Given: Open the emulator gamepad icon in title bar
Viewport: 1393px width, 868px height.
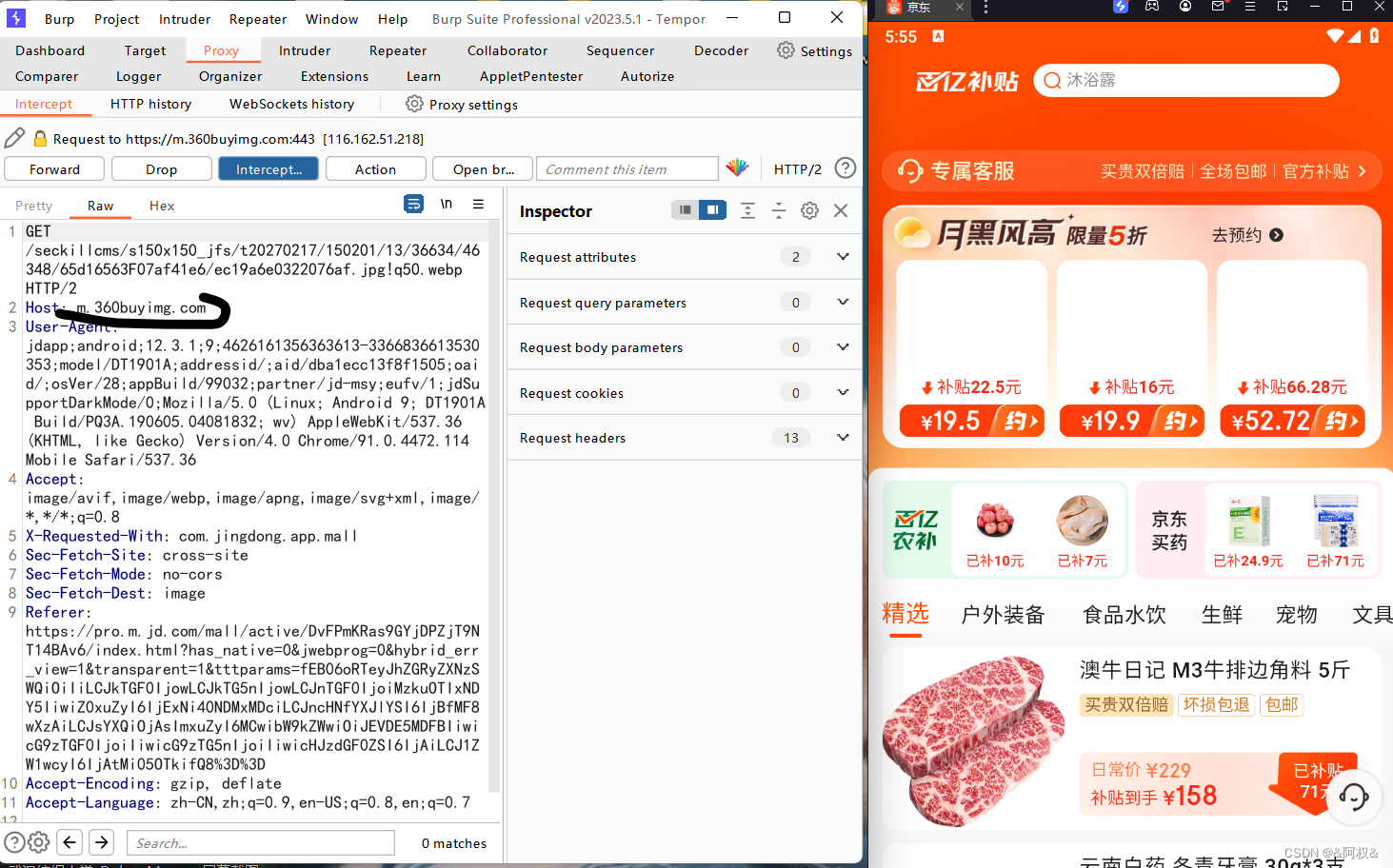Looking at the screenshot, I should (1152, 7).
